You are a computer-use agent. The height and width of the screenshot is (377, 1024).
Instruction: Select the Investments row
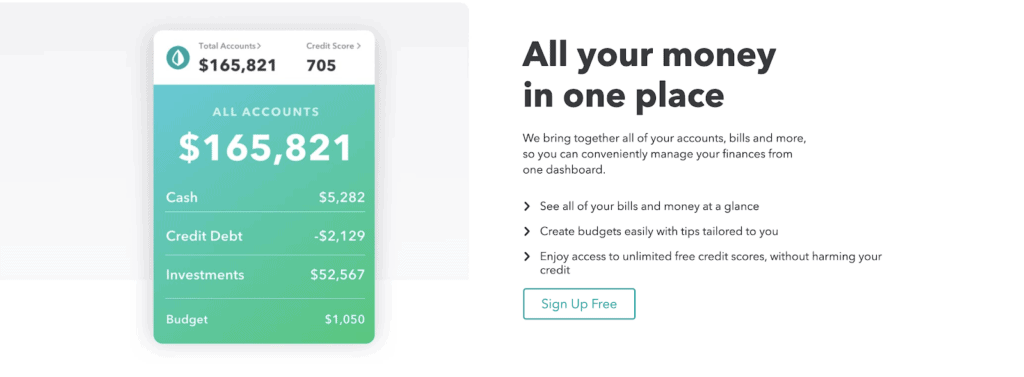click(x=265, y=275)
